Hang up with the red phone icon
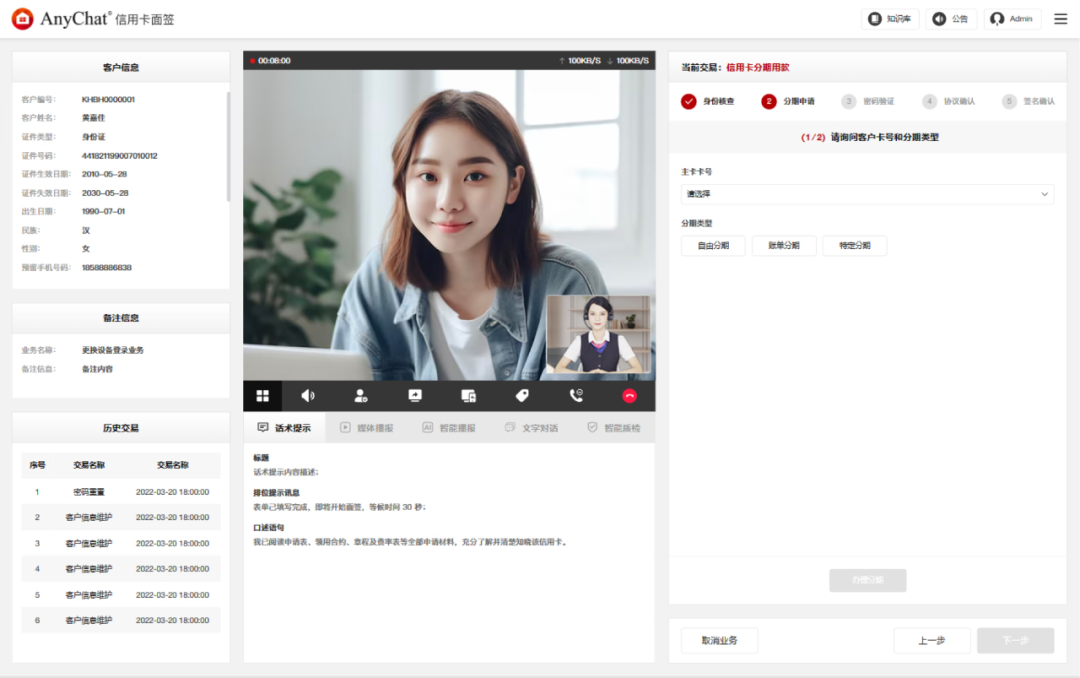Screen dimensions: 1080x678 pos(629,396)
